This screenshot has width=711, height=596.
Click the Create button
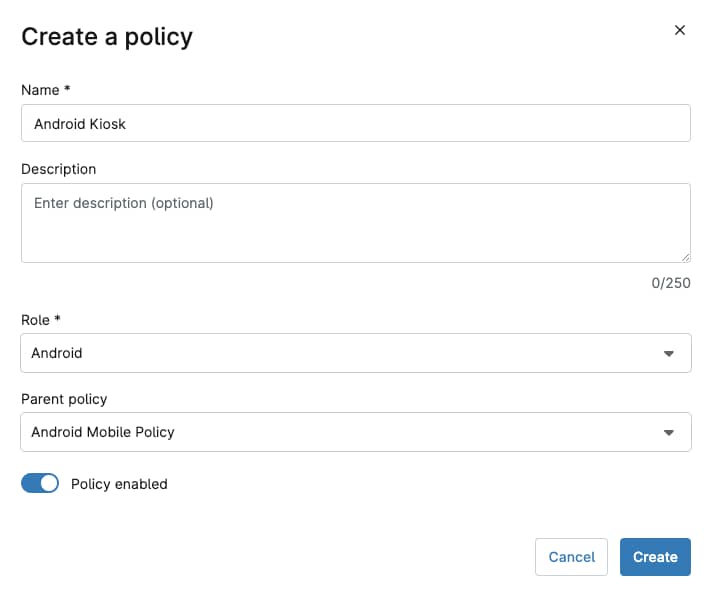coord(655,557)
